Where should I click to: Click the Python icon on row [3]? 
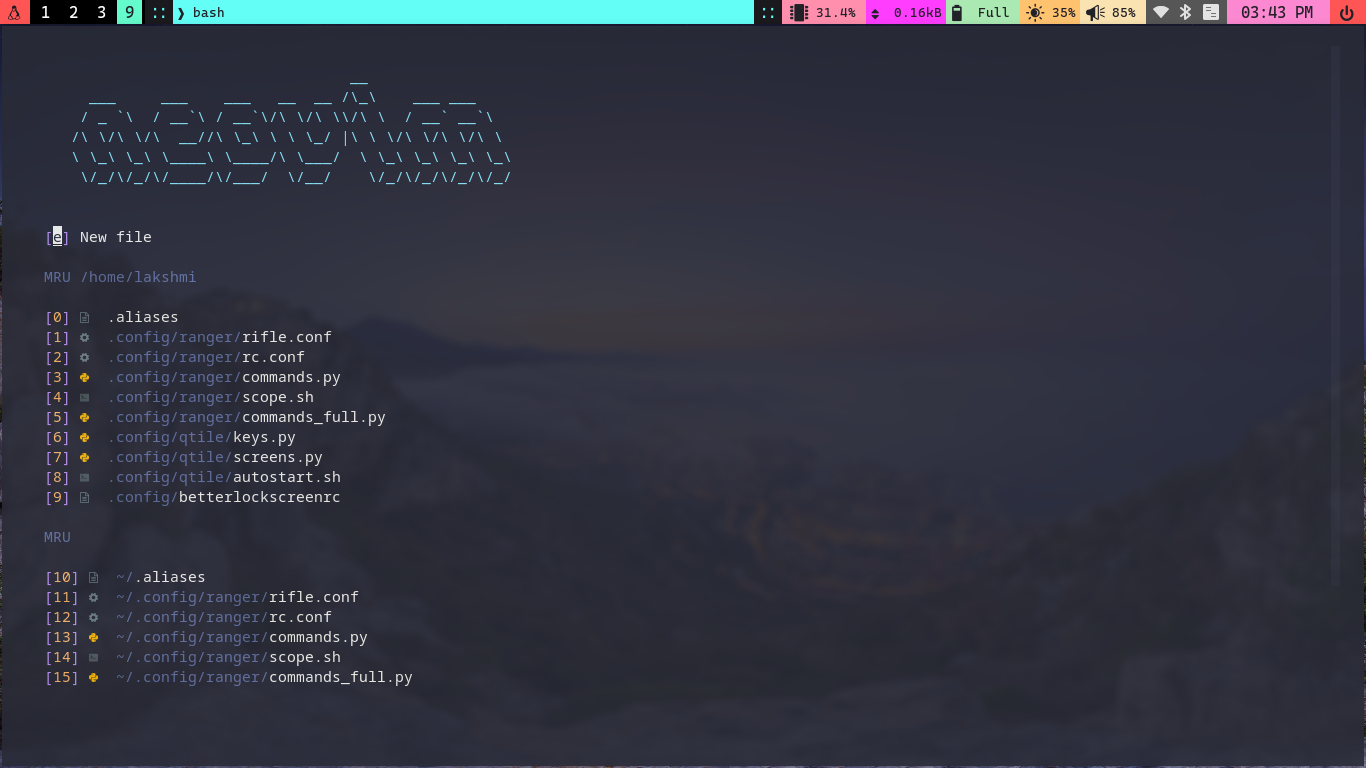[x=85, y=377]
